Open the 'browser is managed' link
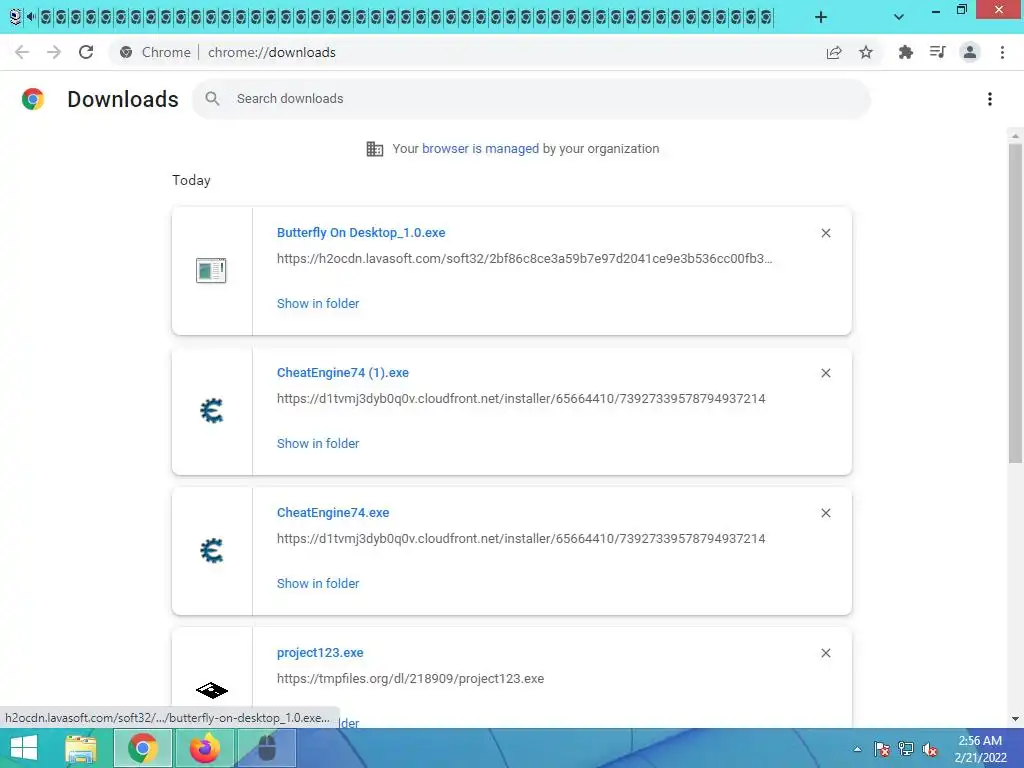 481,148
